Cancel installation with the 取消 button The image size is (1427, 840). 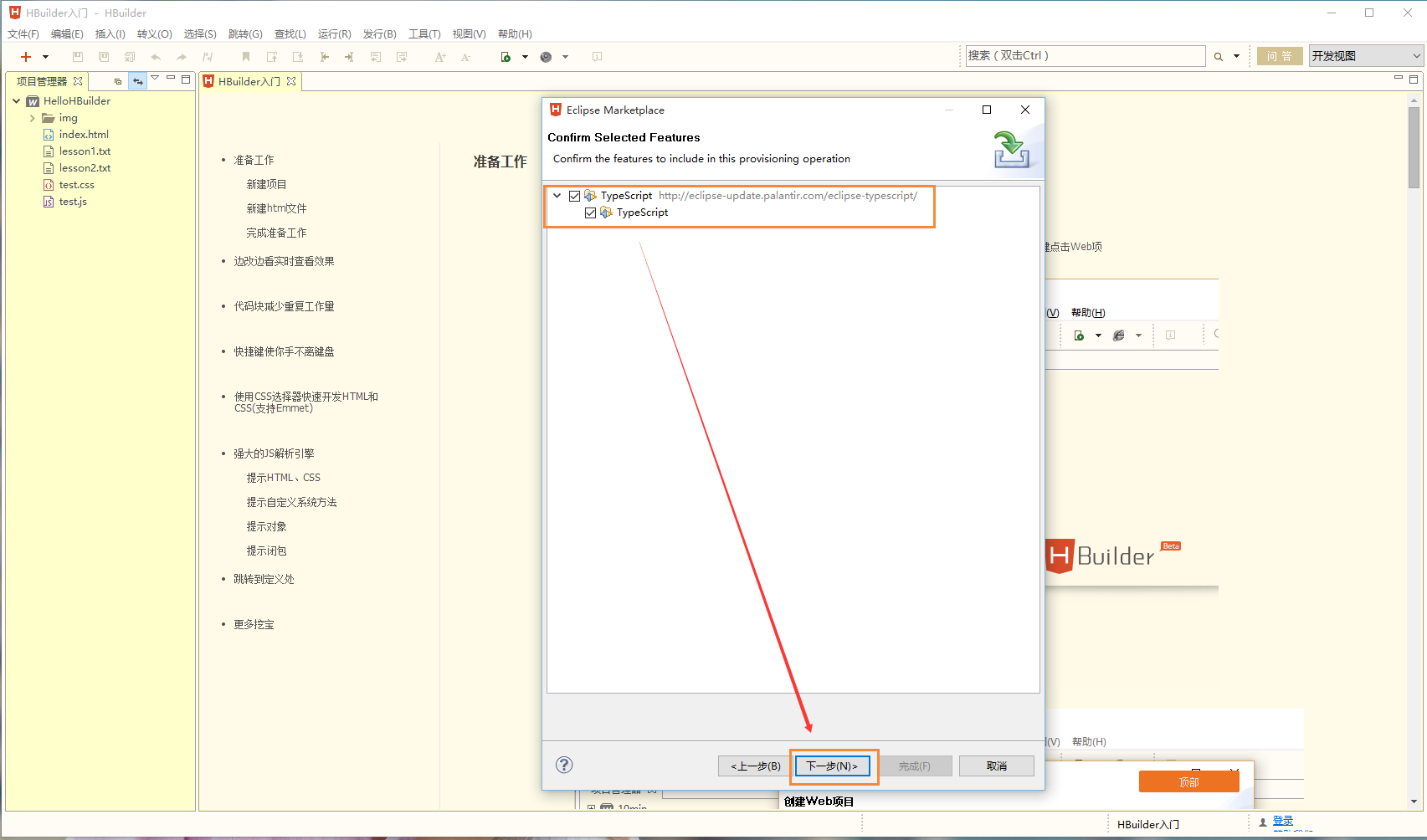tap(996, 766)
